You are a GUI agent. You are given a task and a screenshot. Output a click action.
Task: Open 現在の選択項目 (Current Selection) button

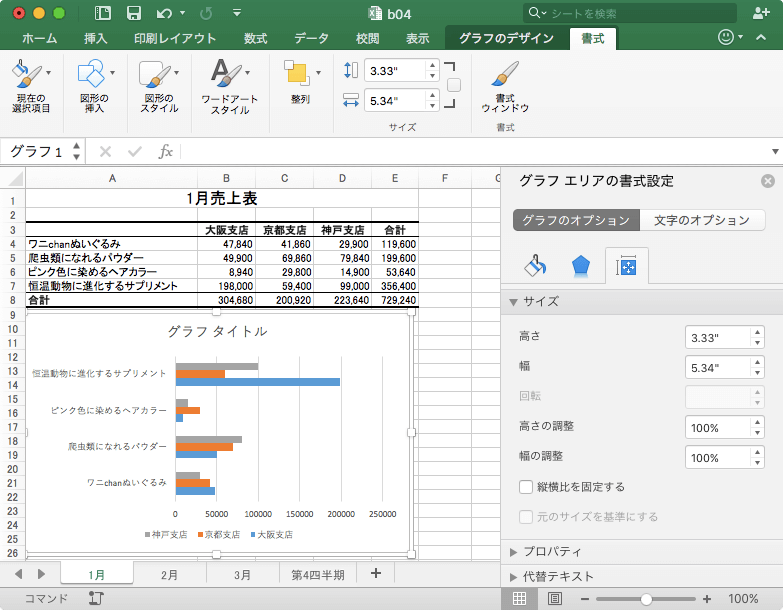[x=31, y=86]
